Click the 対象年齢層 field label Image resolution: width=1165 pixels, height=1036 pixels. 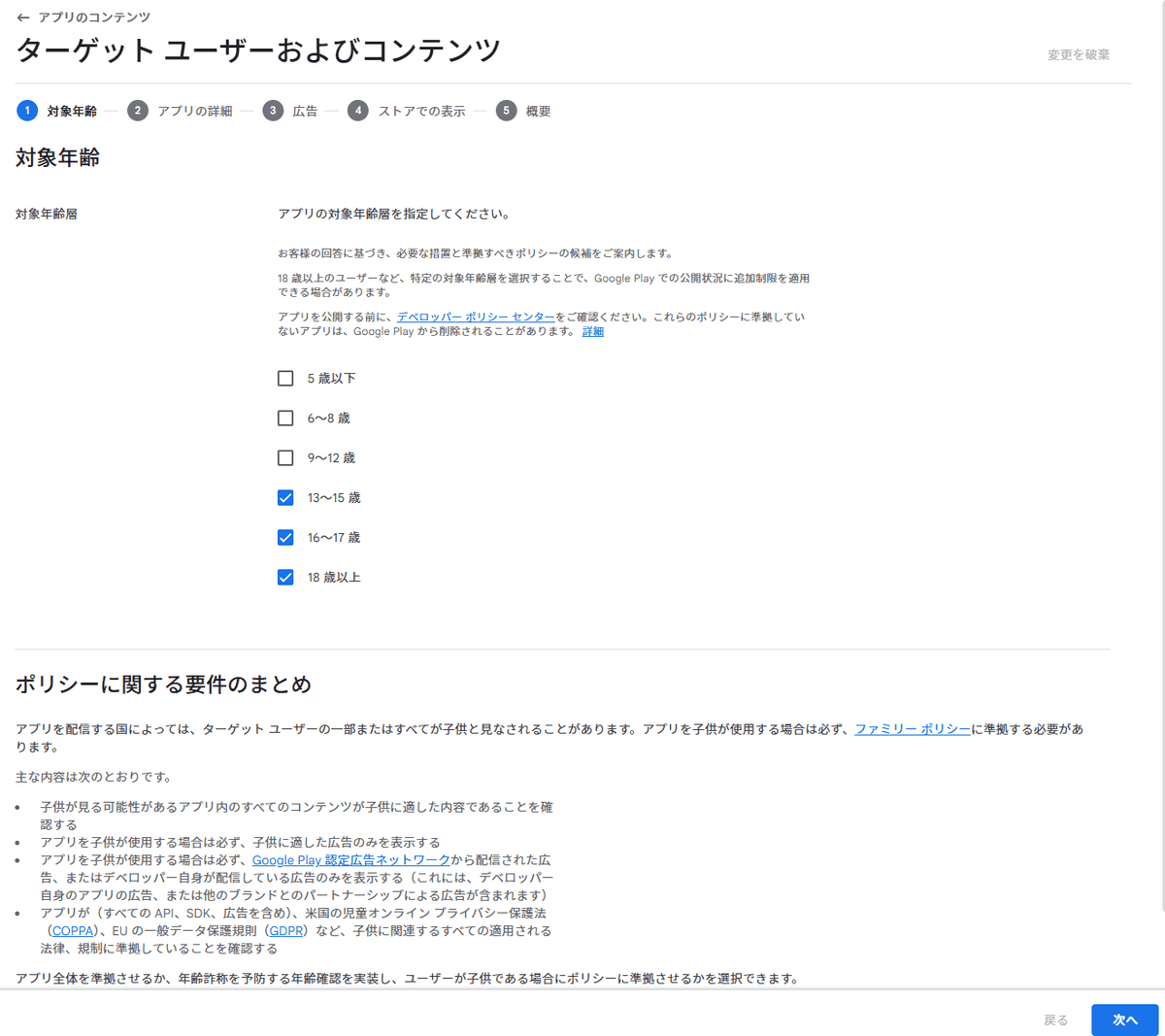[47, 214]
